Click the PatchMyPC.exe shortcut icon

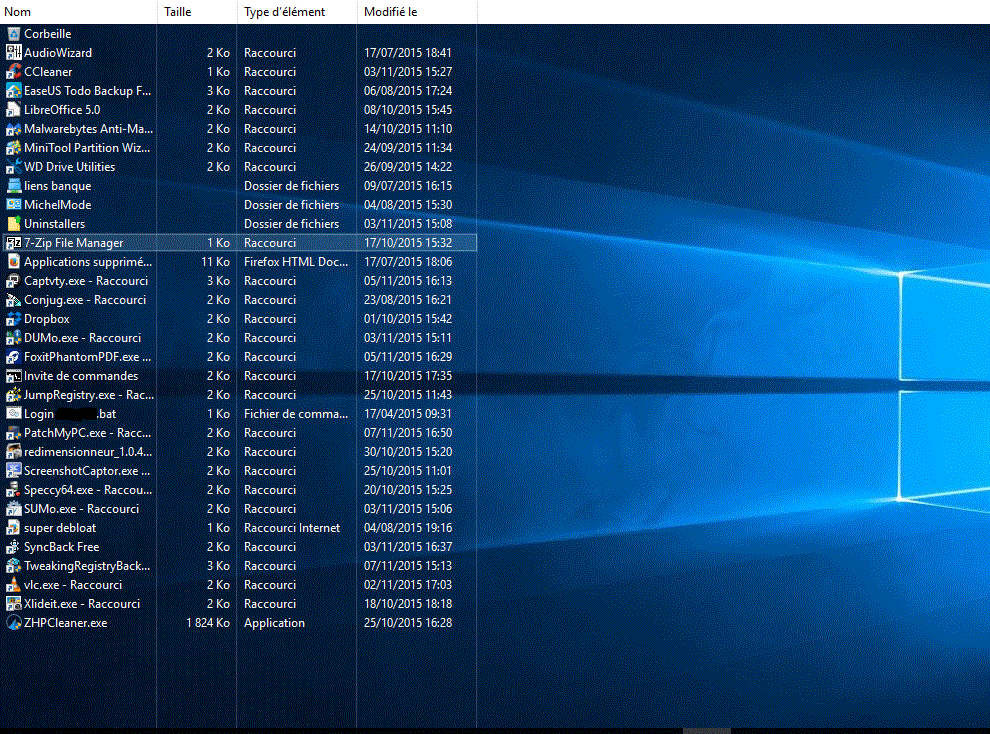point(13,433)
